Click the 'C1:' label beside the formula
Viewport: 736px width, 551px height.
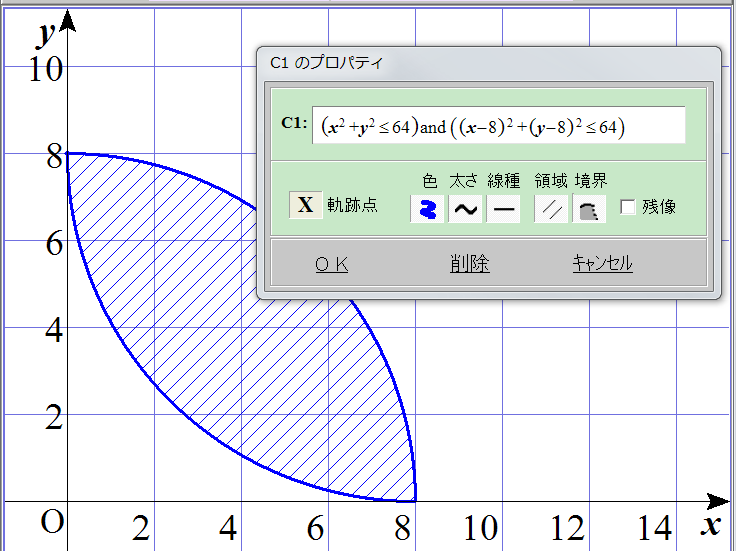pos(294,123)
